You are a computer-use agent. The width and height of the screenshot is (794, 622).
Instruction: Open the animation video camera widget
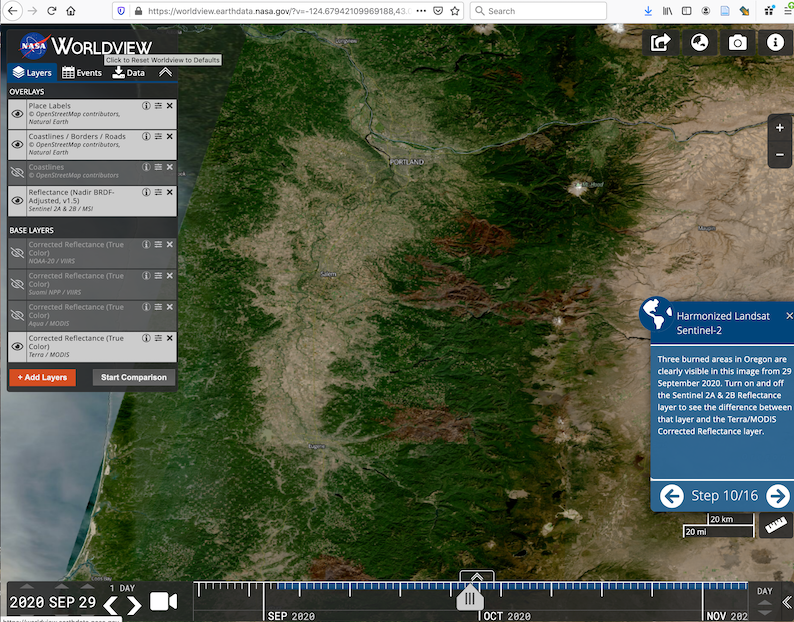(x=164, y=602)
